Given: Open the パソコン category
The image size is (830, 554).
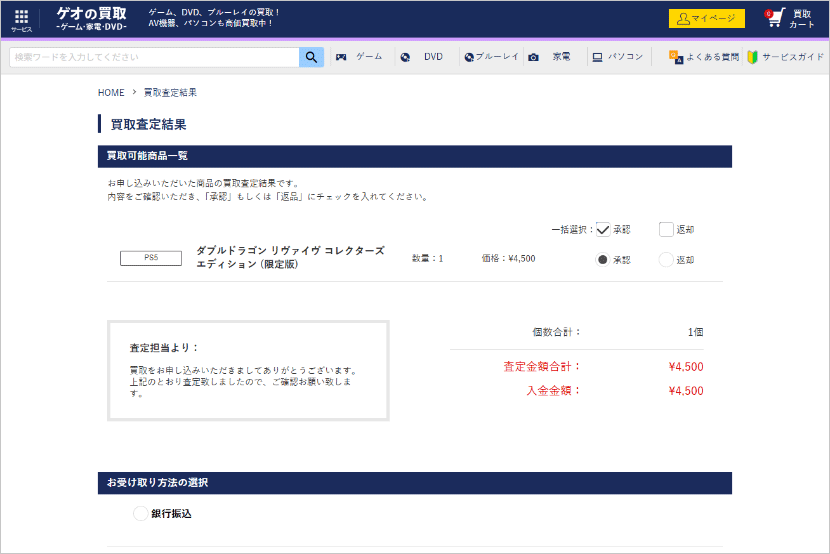Looking at the screenshot, I should [x=625, y=57].
